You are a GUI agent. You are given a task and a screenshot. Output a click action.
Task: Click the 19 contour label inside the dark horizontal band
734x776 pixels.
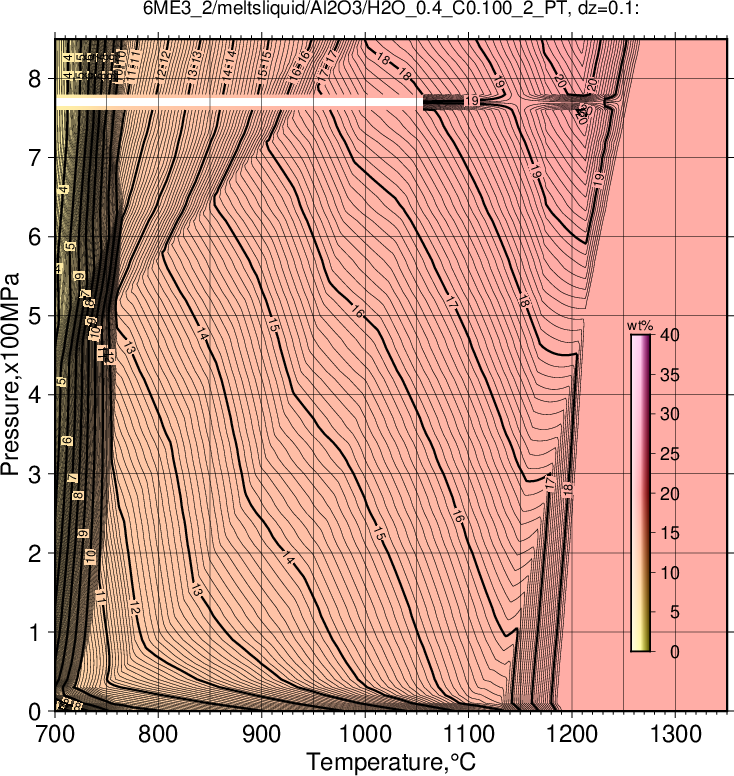click(473, 101)
